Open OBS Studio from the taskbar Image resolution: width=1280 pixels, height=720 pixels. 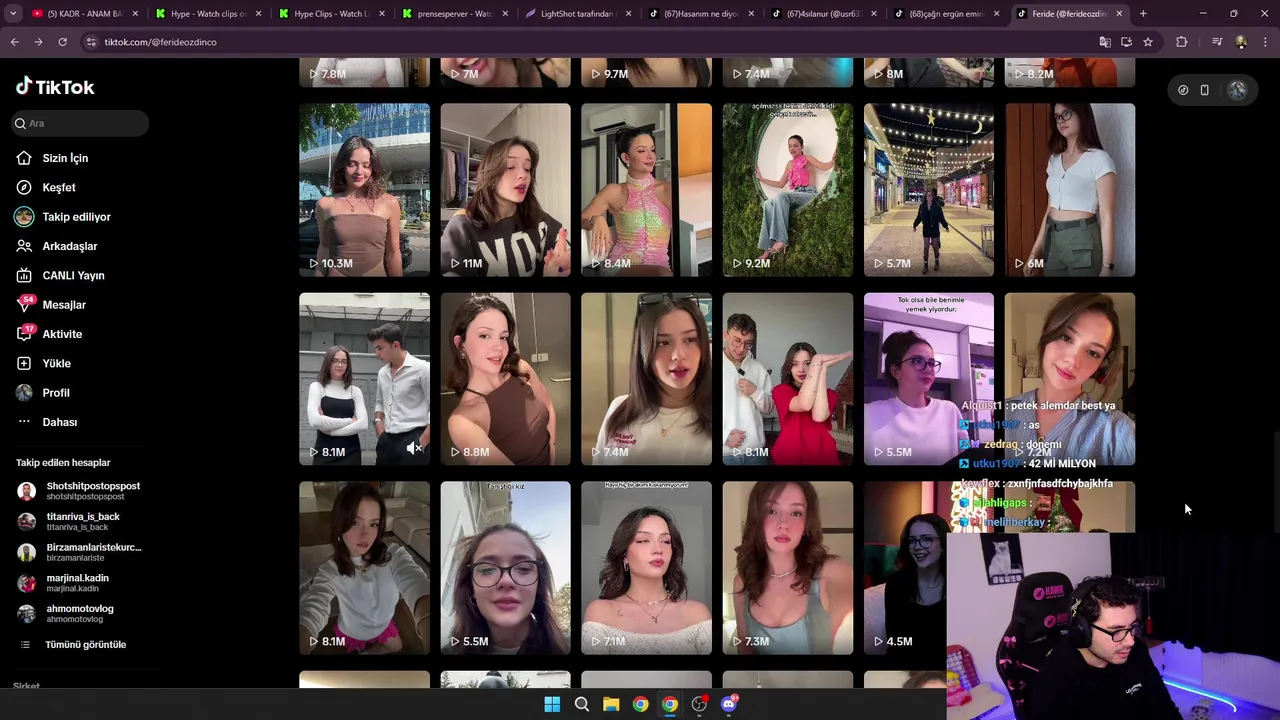pyautogui.click(x=699, y=704)
